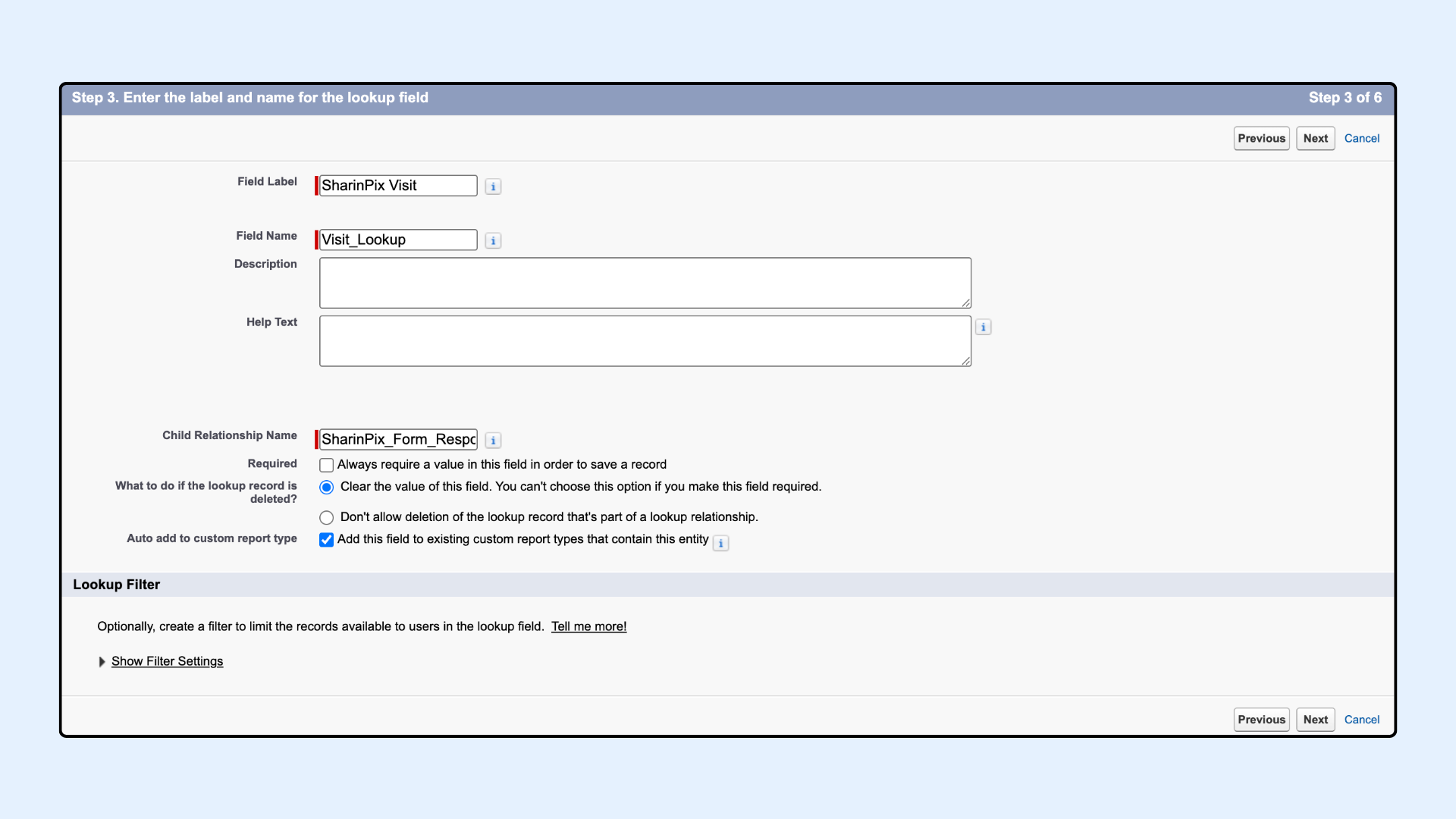The width and height of the screenshot is (1456, 819).
Task: Click the top Cancel link
Action: point(1361,138)
